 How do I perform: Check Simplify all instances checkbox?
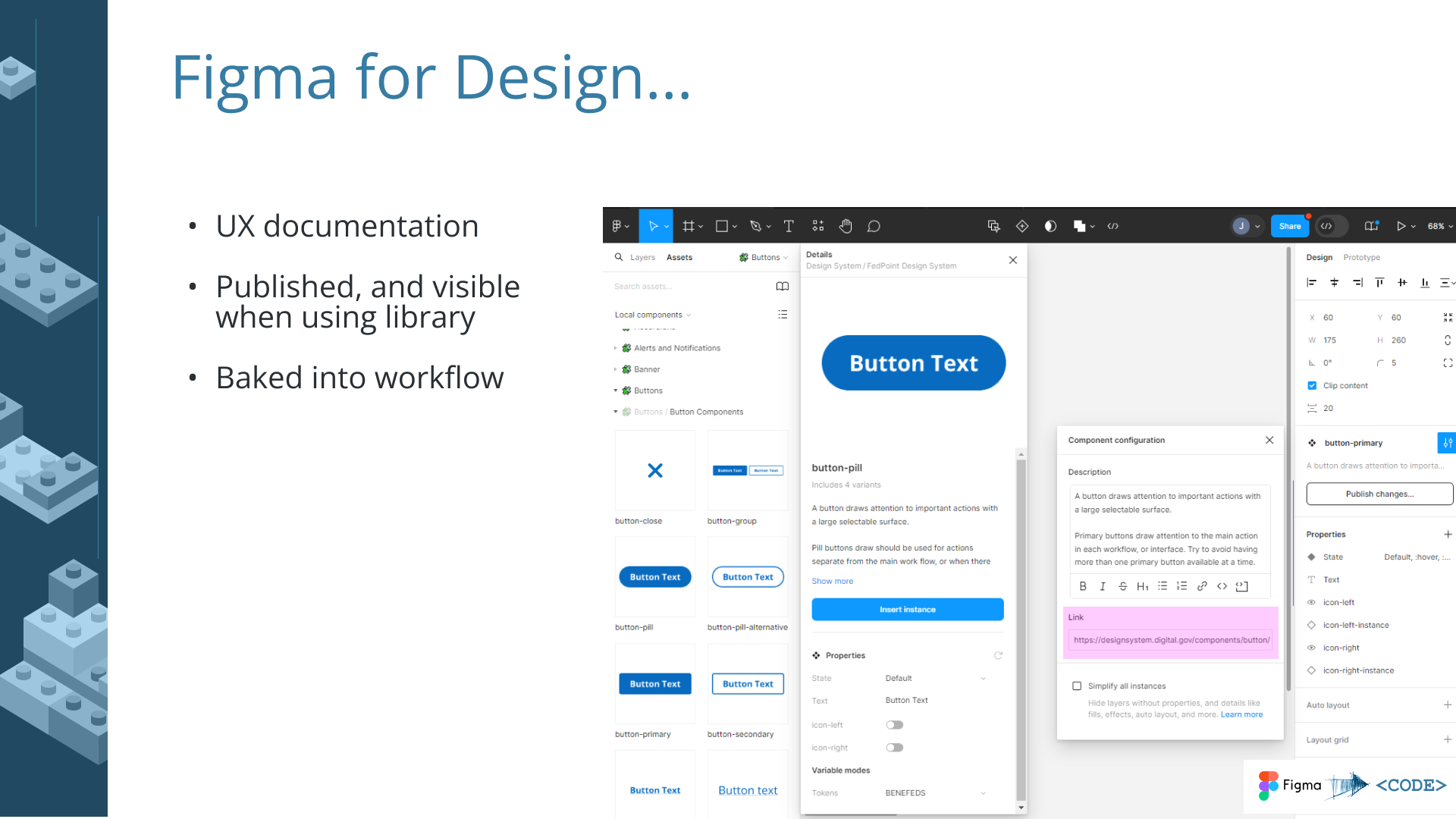(x=1077, y=686)
